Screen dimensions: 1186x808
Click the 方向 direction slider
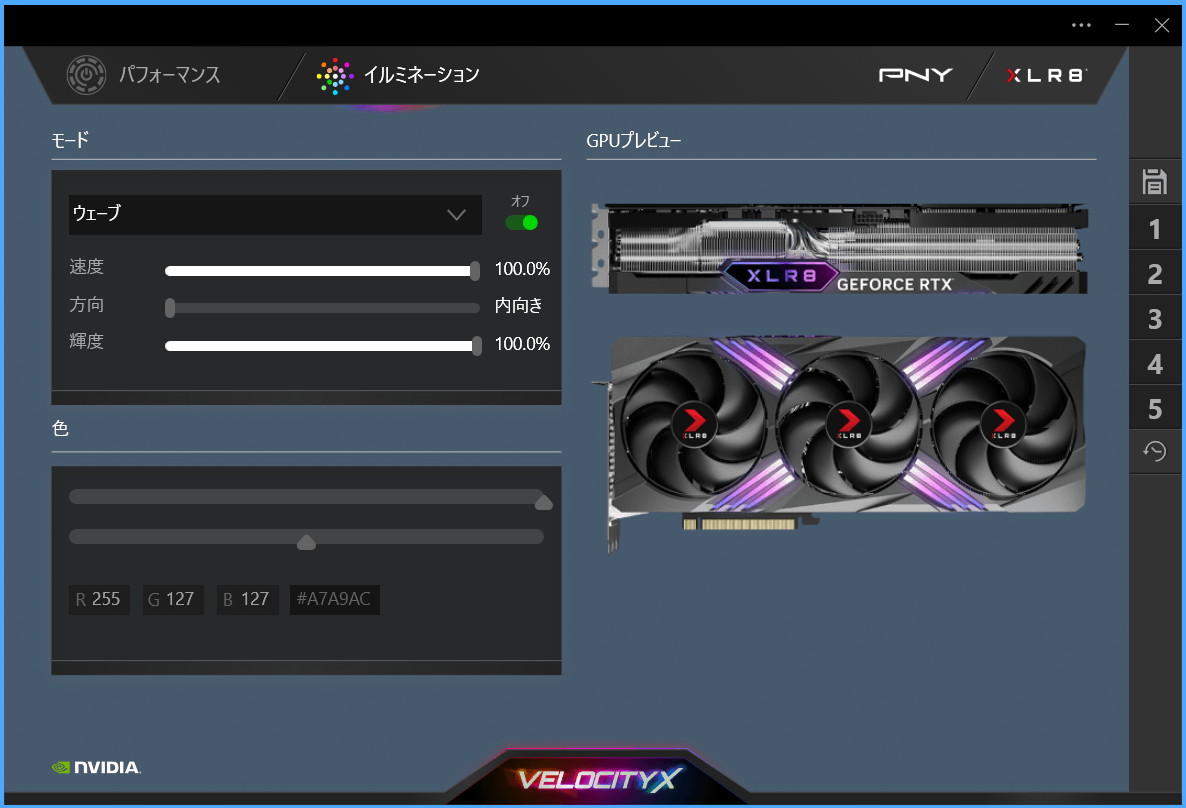(x=322, y=308)
